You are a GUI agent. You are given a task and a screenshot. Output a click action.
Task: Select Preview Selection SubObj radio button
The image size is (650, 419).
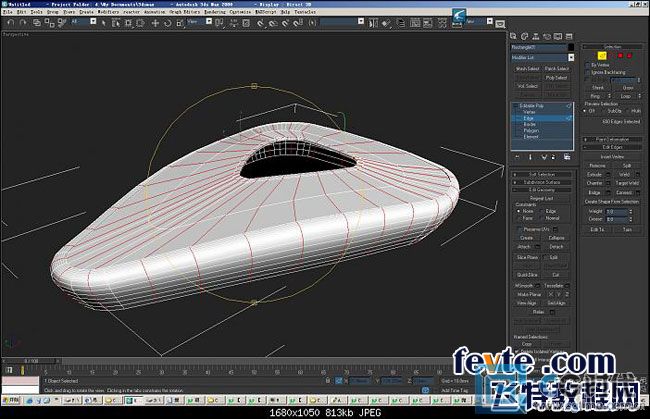pyautogui.click(x=604, y=111)
